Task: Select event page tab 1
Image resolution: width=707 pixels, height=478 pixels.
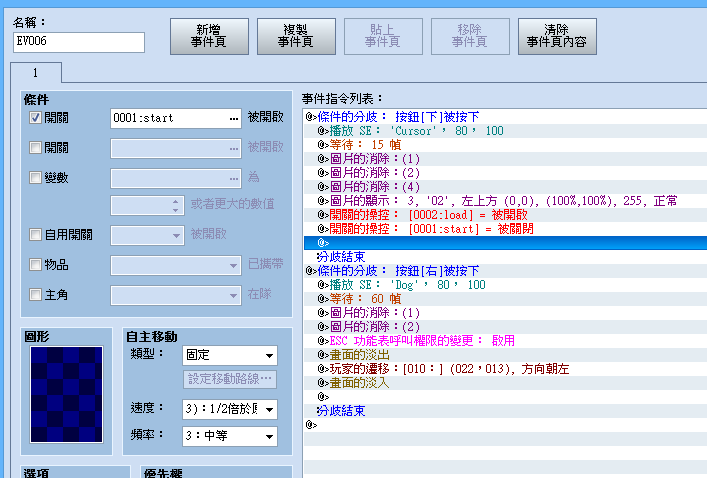Action: pyautogui.click(x=36, y=73)
